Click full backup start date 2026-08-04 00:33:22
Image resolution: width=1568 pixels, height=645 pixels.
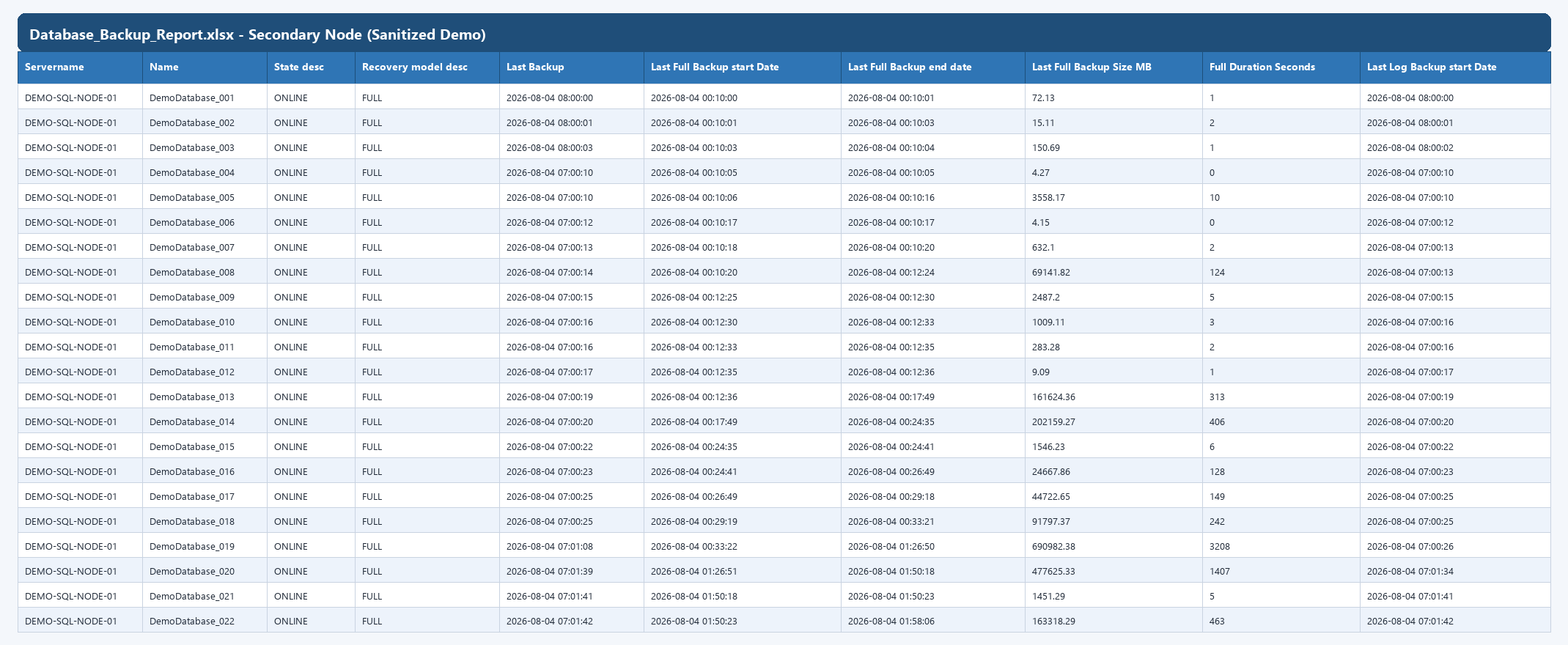coord(742,546)
